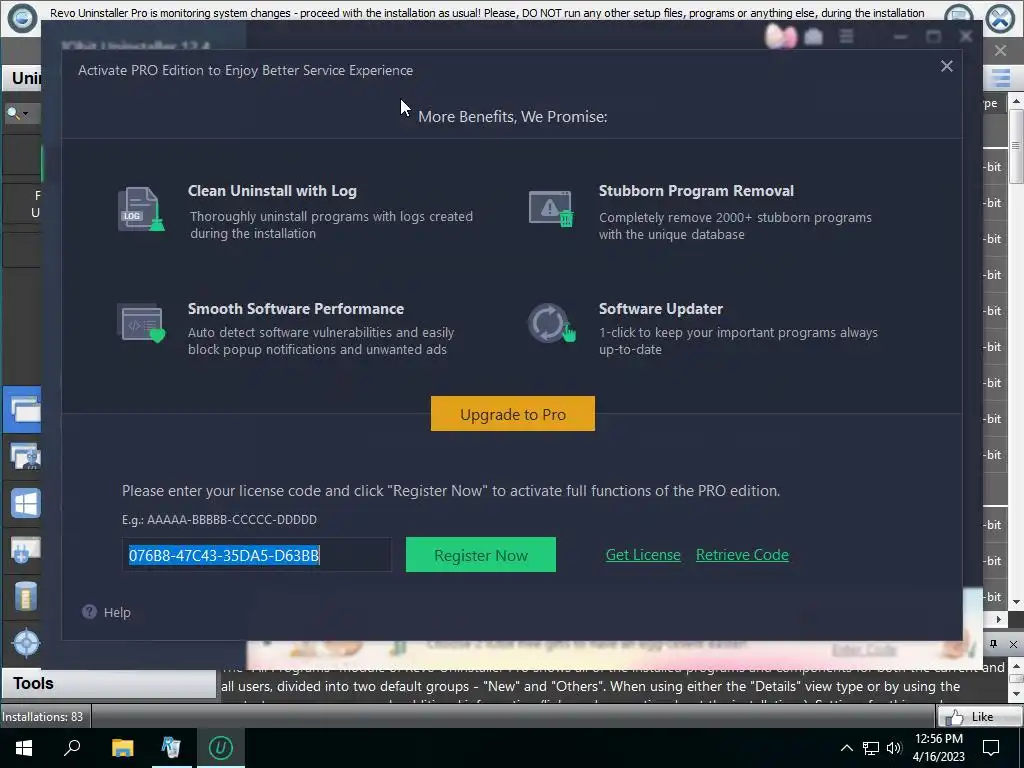Click the Upgrade to Pro button
Screen dimensions: 1024x768
coord(513,414)
